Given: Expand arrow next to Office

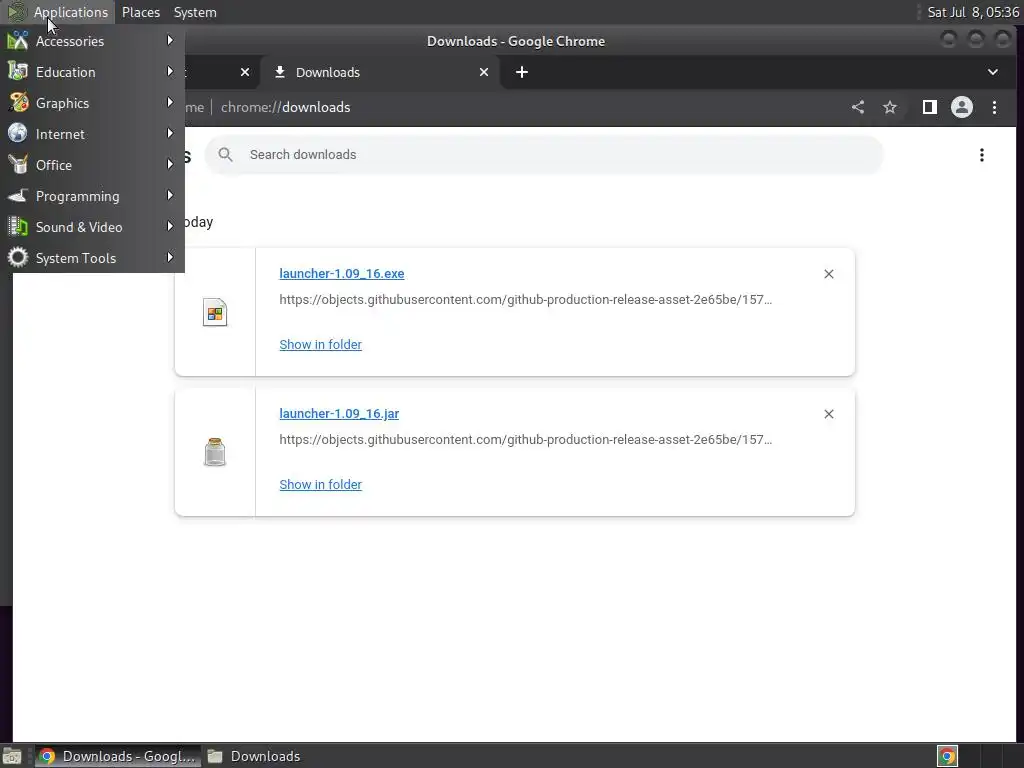Looking at the screenshot, I should (x=170, y=165).
